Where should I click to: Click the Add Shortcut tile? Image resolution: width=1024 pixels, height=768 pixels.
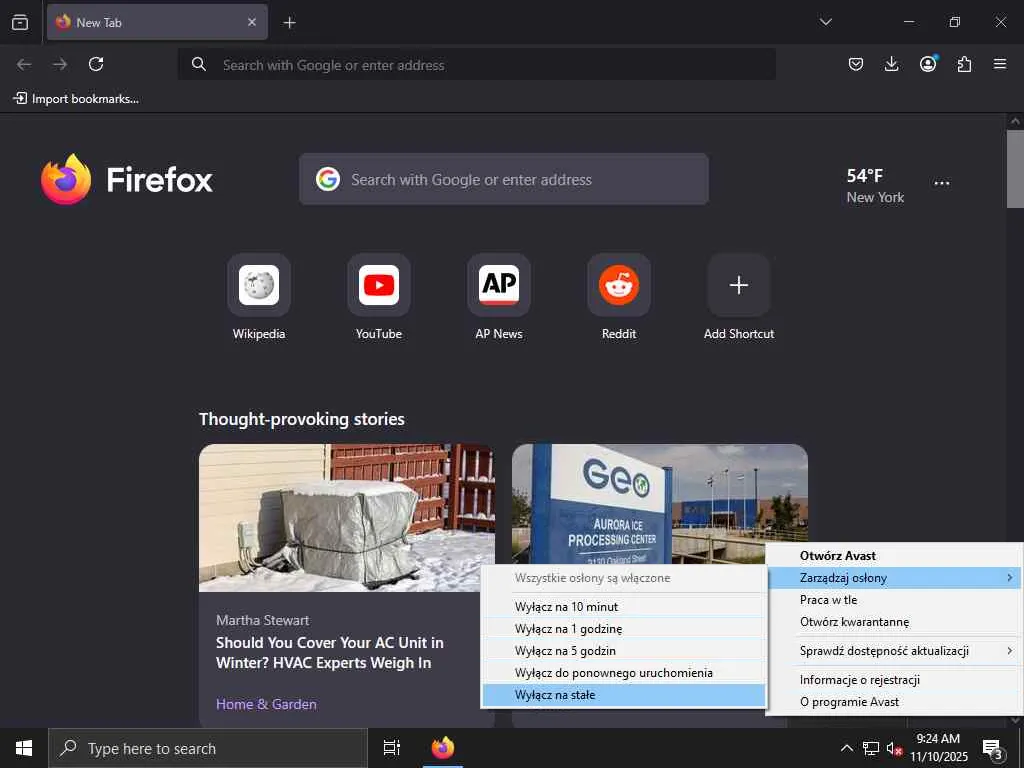739,298
